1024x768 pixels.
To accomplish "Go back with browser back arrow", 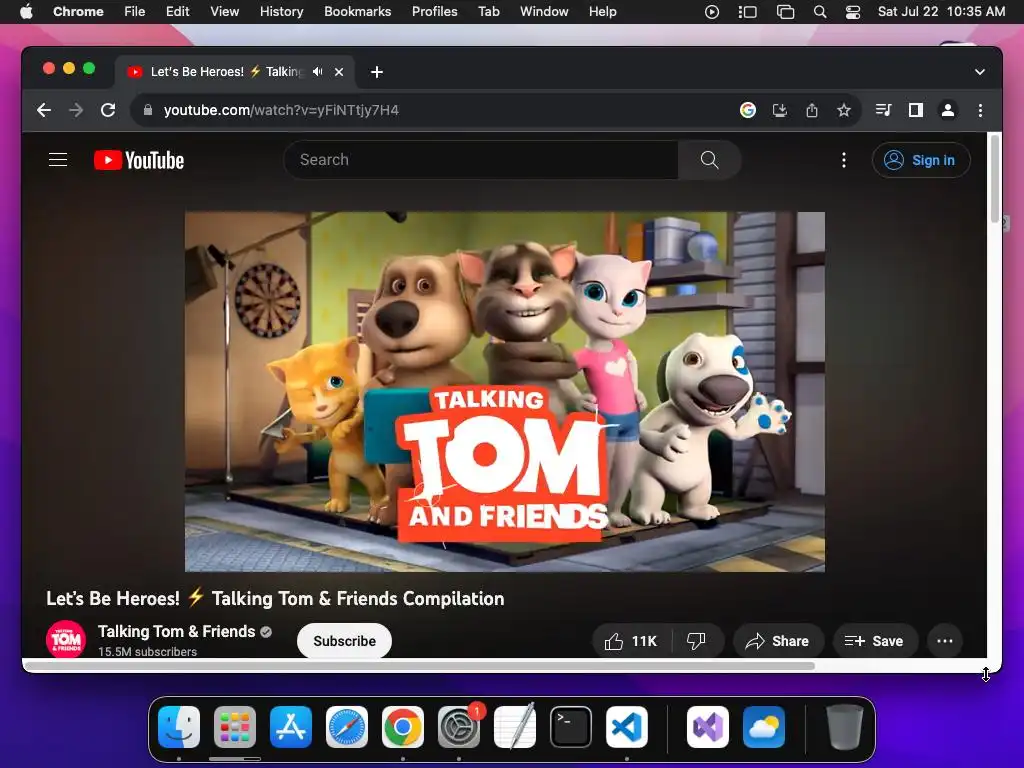I will [44, 110].
